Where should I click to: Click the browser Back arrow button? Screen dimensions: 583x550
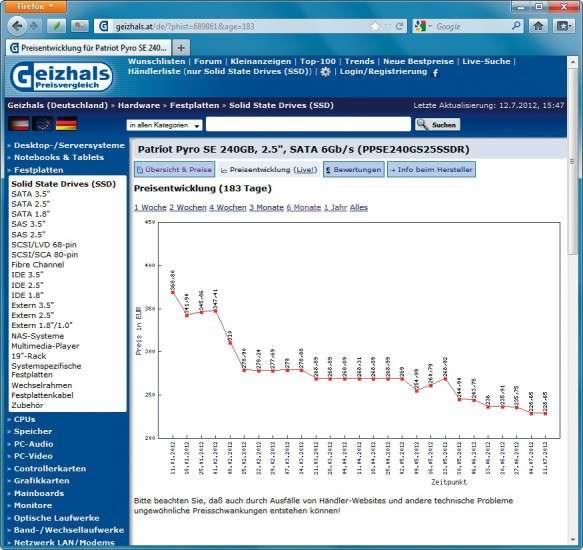click(17, 26)
